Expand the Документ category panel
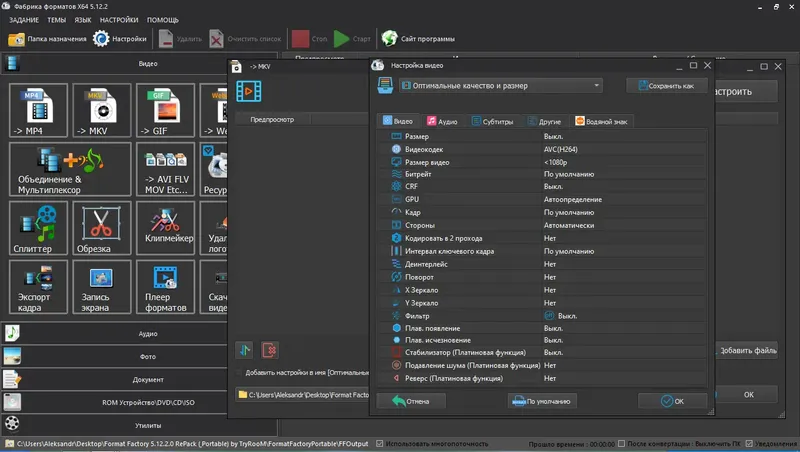Viewport: 800px width, 452px height. pos(115,379)
